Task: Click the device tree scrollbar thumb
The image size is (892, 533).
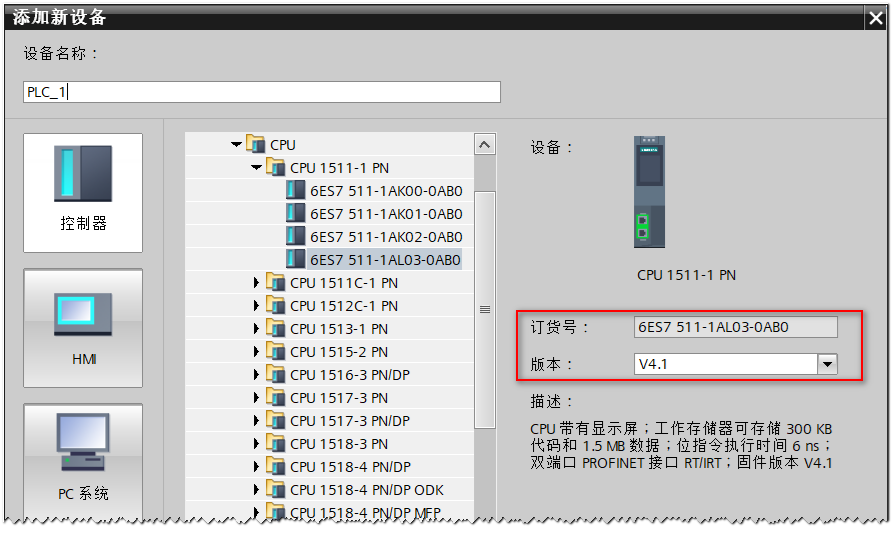Action: tap(485, 309)
